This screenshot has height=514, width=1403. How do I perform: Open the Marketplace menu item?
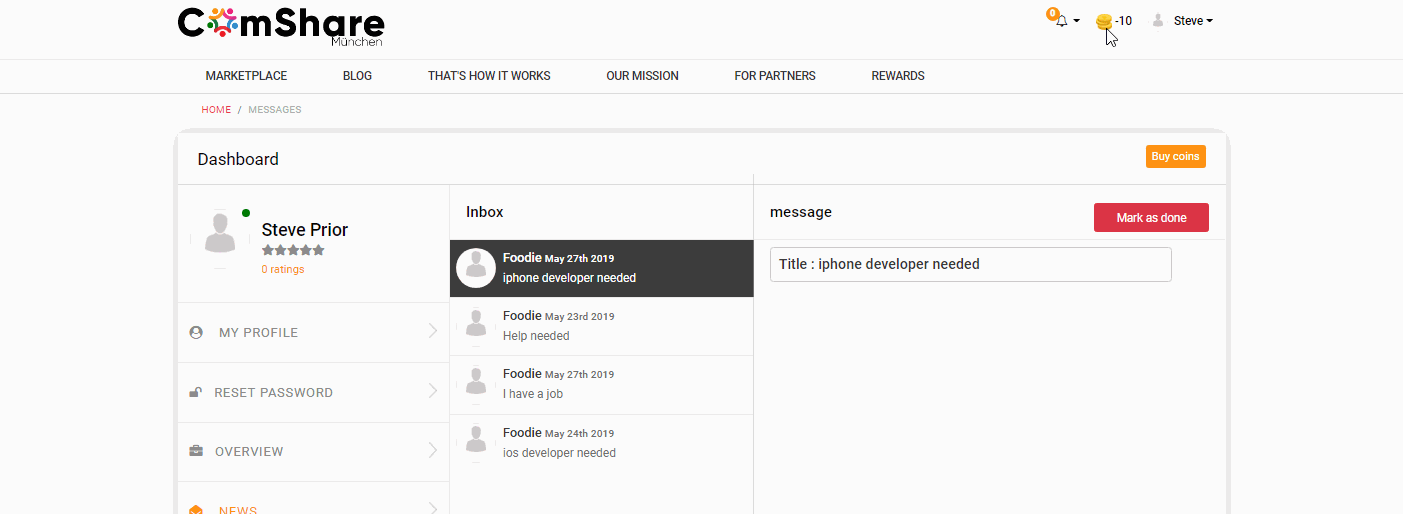click(x=246, y=76)
